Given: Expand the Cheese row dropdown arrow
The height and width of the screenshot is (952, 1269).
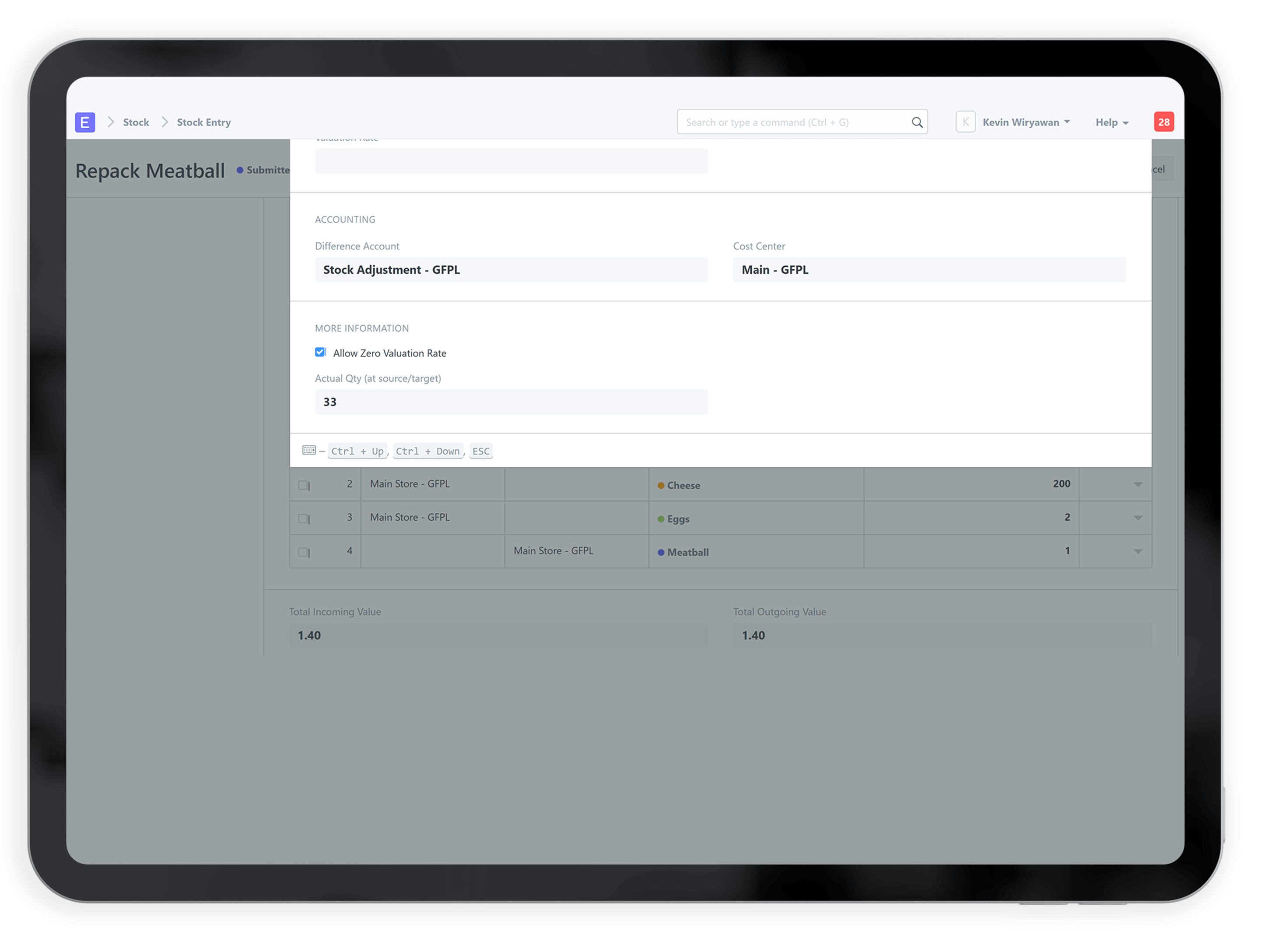Looking at the screenshot, I should 1138,485.
